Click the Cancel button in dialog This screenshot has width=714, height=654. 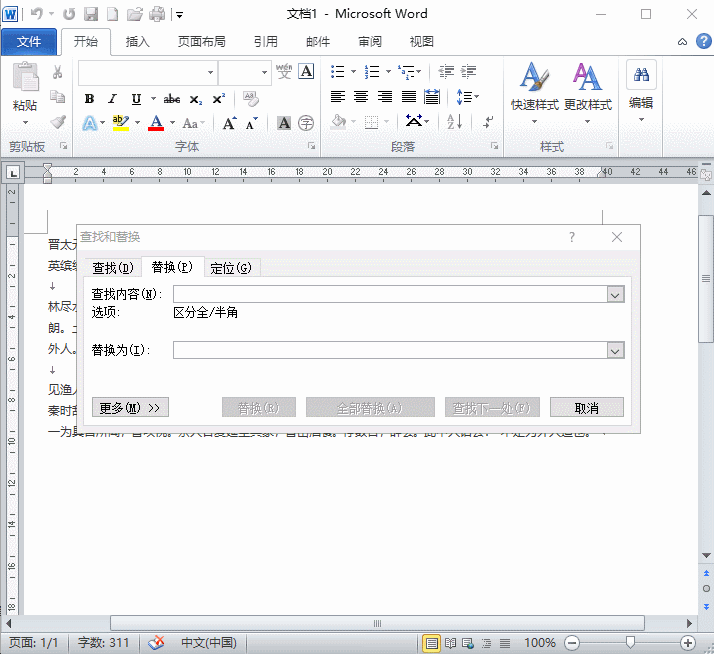(586, 408)
